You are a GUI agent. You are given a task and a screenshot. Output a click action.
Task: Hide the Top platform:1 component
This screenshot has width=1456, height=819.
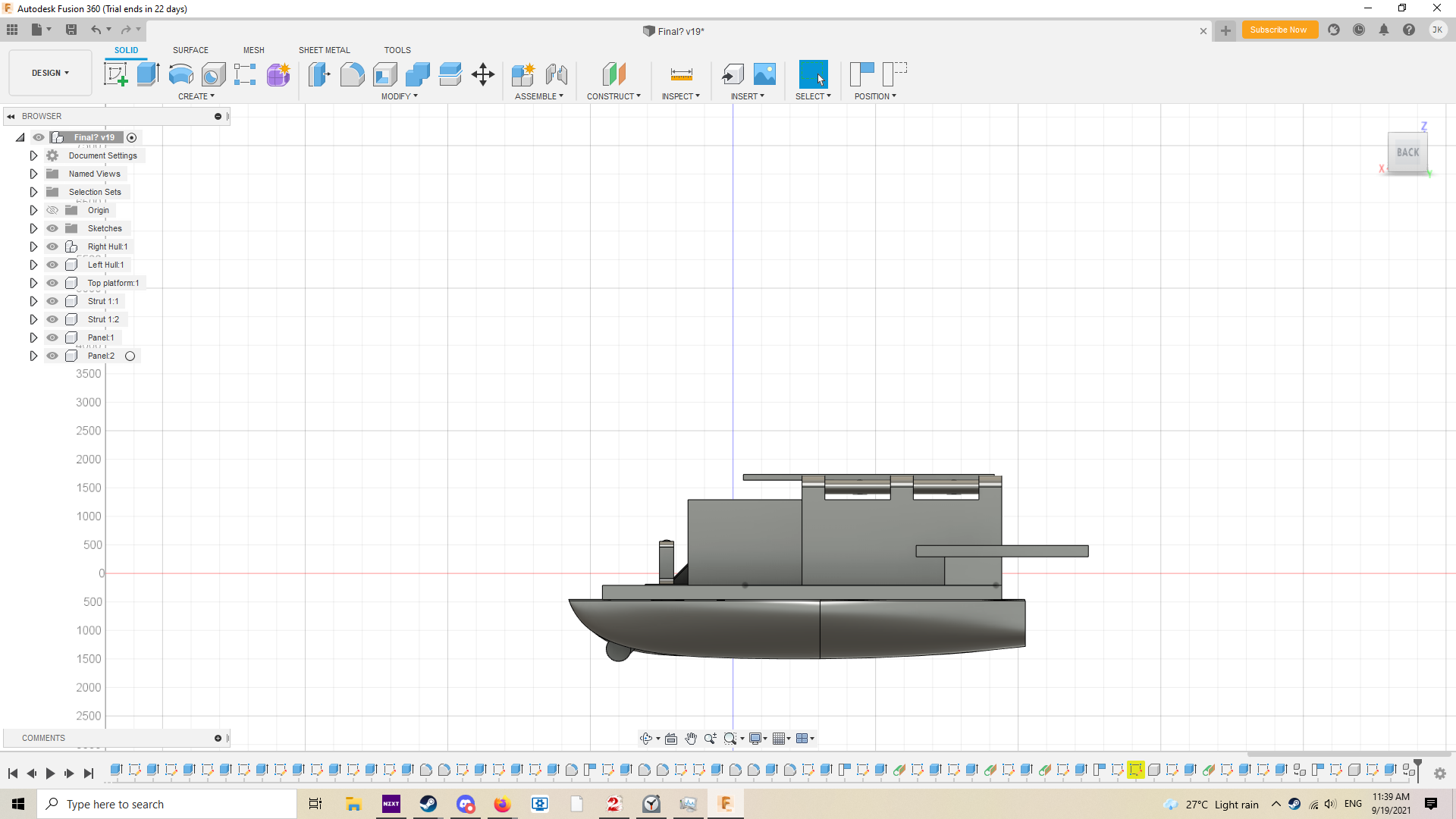(x=52, y=283)
